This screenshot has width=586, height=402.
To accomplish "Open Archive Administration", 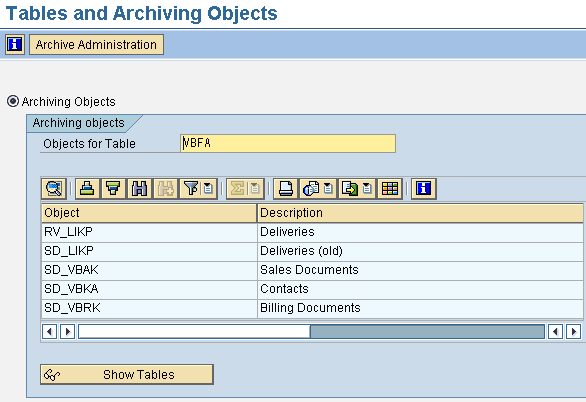I will (x=96, y=44).
